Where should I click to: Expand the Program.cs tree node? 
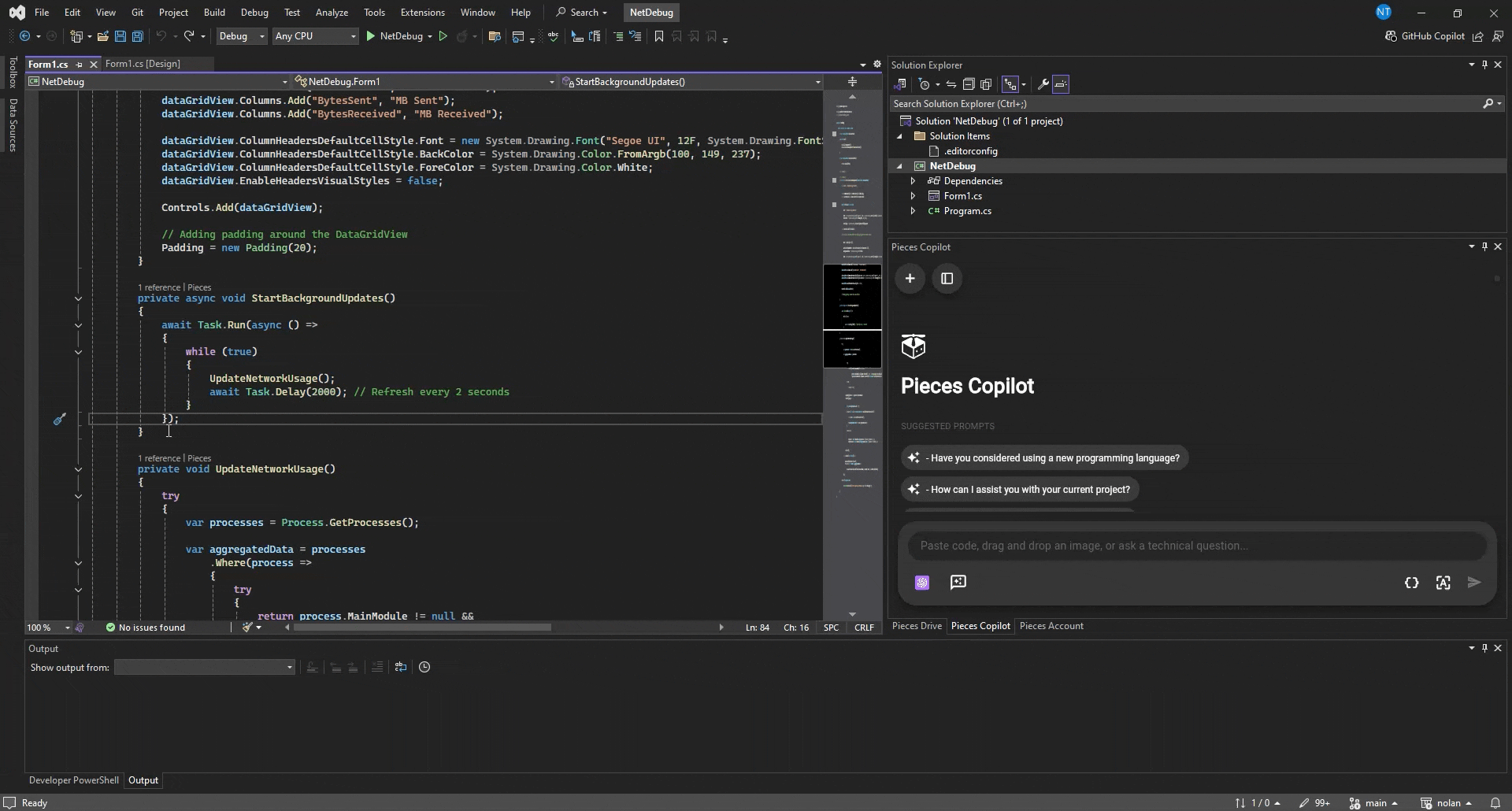[913, 211]
